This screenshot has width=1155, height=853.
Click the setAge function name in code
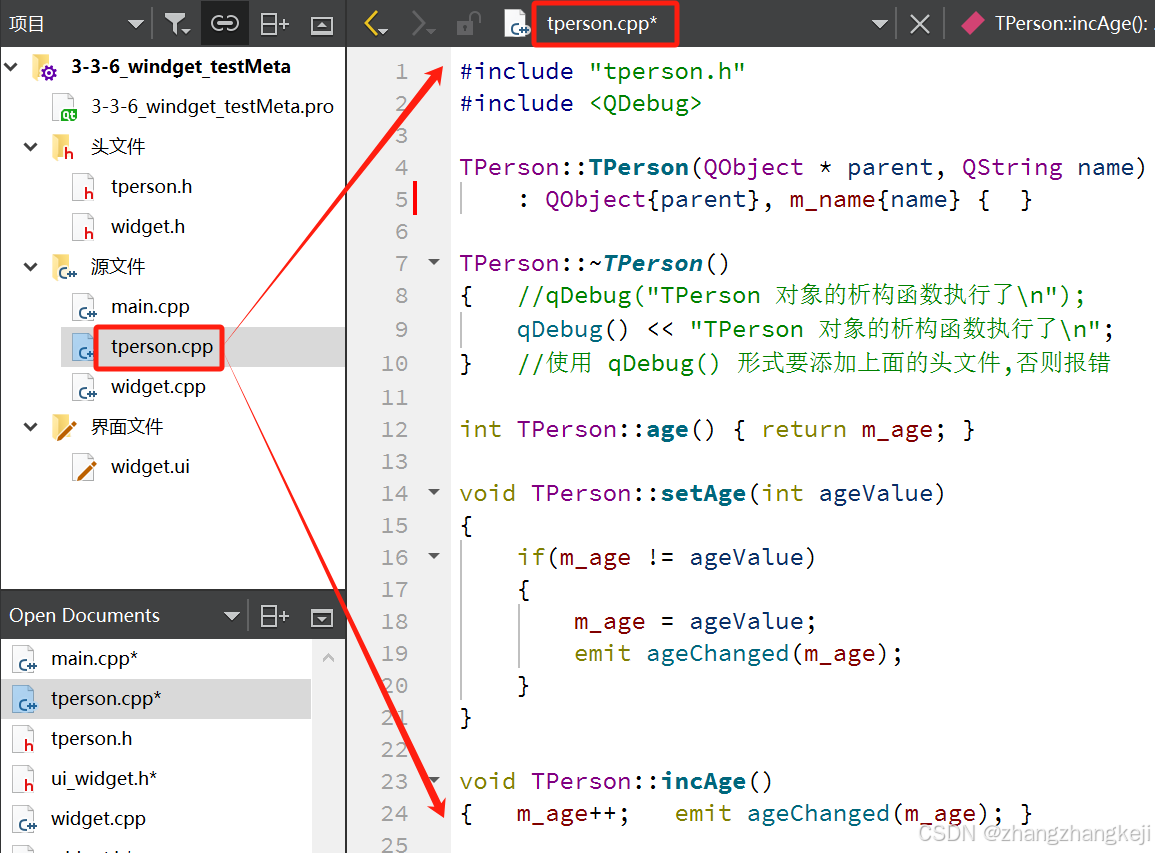[703, 493]
